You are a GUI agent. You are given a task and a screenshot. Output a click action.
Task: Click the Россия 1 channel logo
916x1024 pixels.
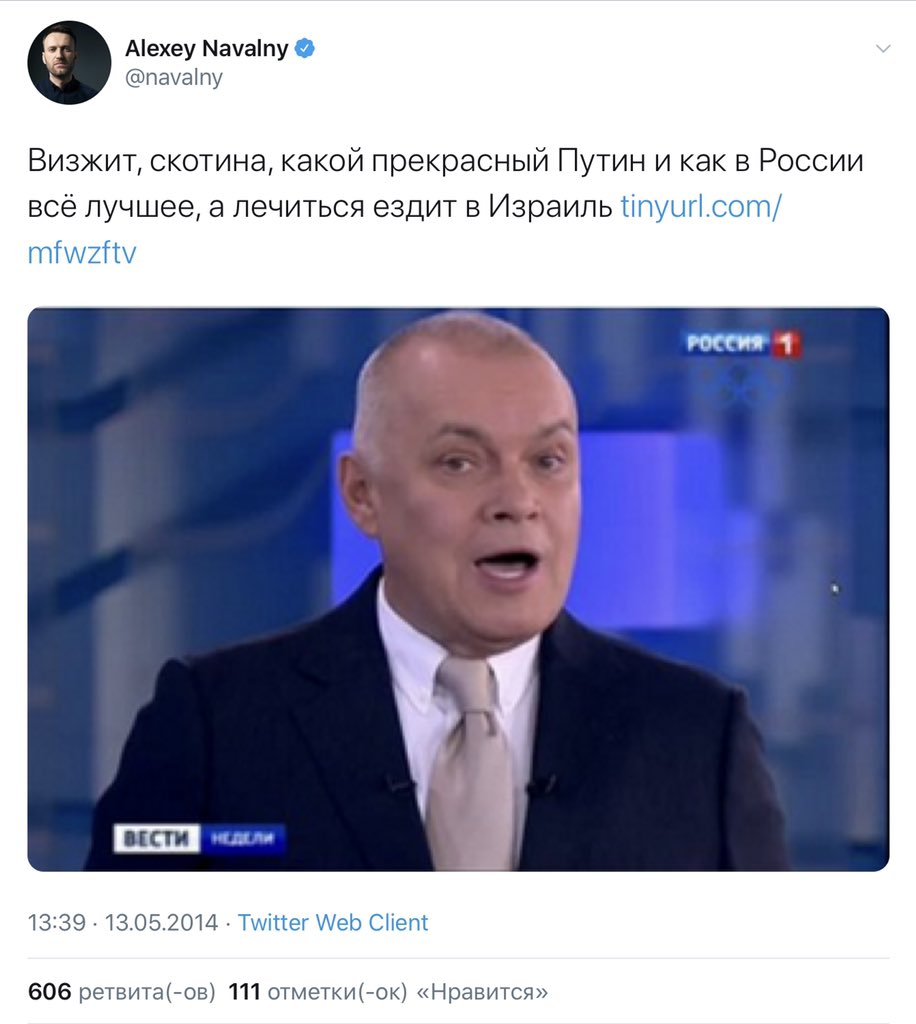tap(743, 343)
